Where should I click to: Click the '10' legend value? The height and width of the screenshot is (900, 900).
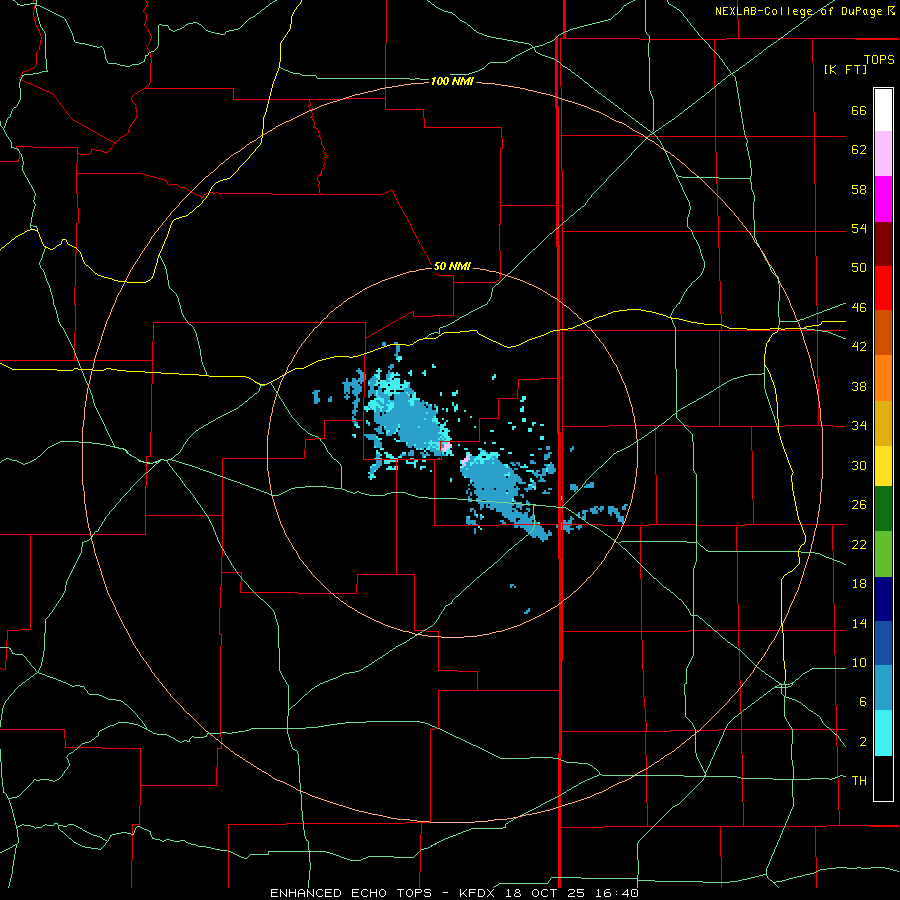(859, 662)
